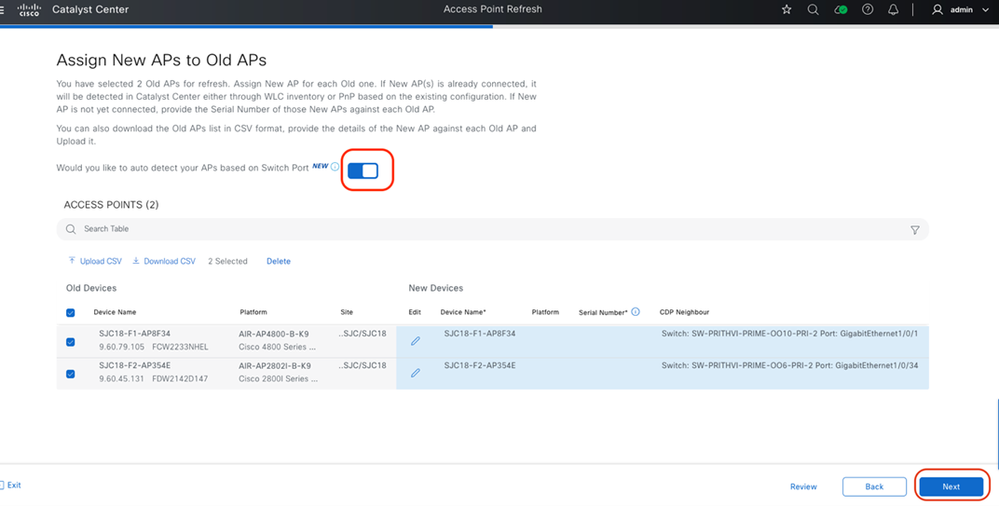
Task: Click serial FCW2233NHEL
Action: click(x=180, y=347)
